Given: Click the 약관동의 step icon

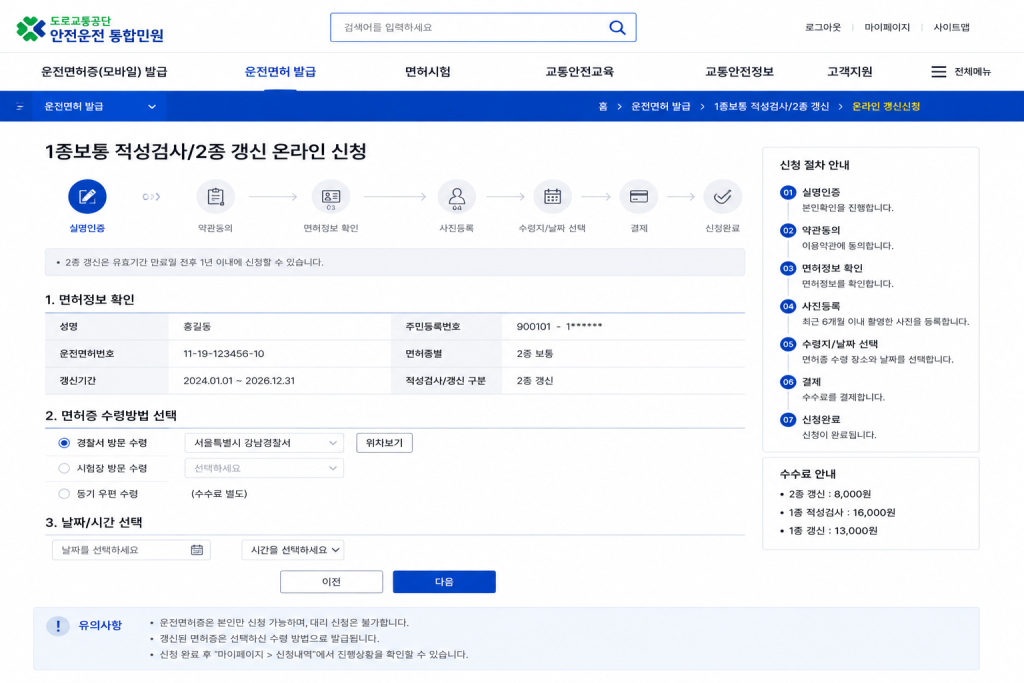Looking at the screenshot, I should [216, 197].
